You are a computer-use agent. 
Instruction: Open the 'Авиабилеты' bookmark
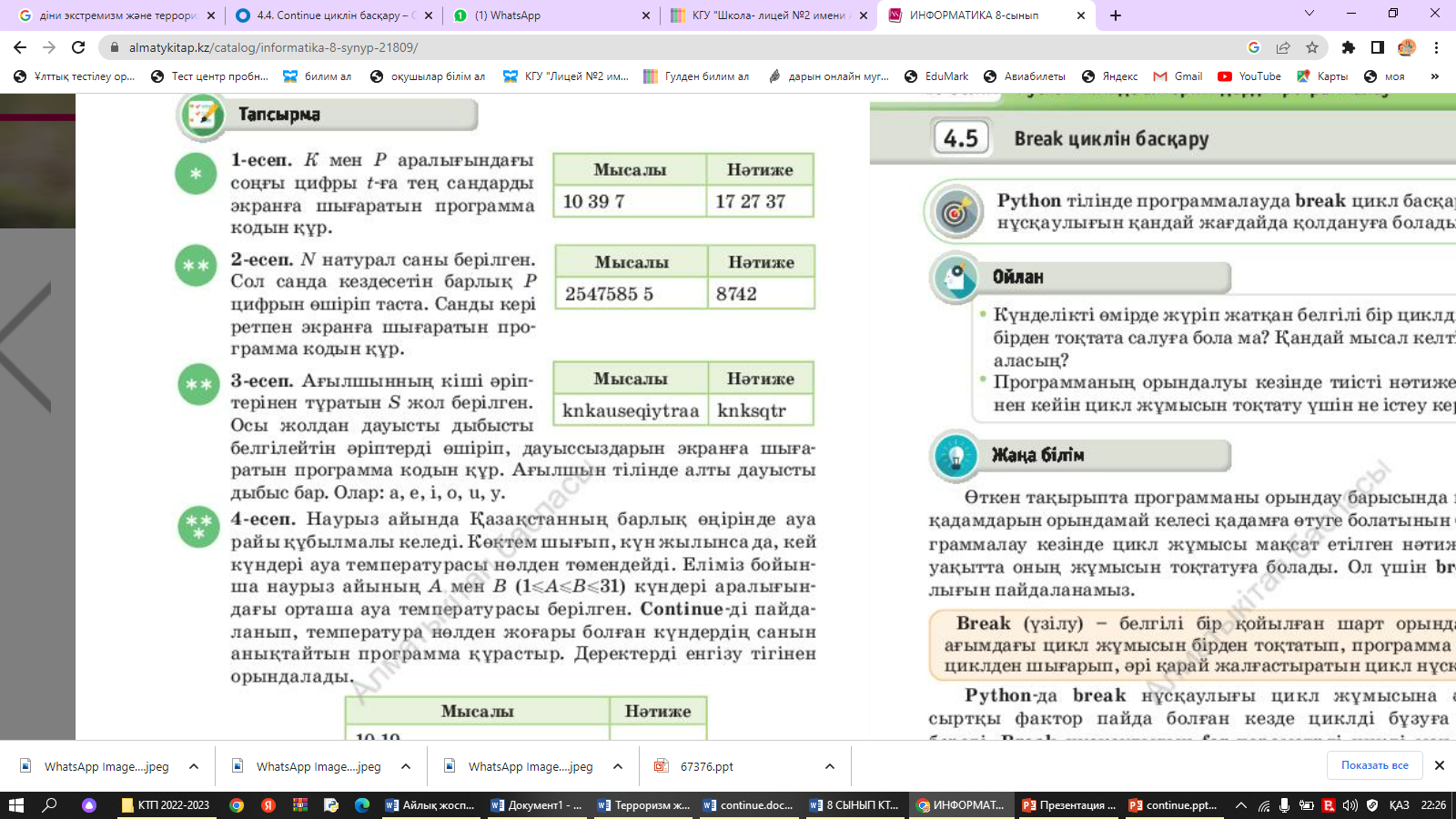(1025, 76)
